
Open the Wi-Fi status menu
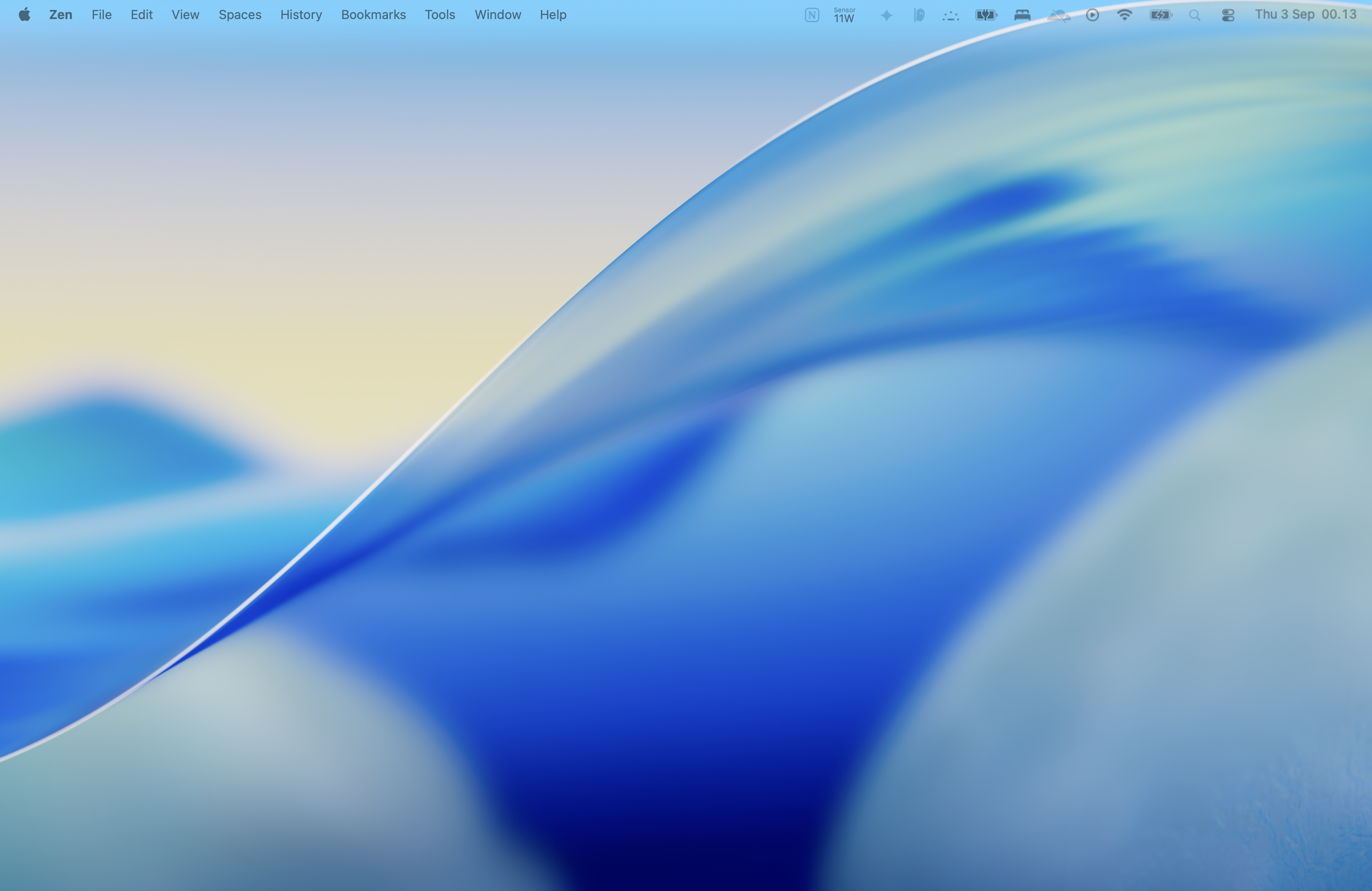coord(1124,15)
